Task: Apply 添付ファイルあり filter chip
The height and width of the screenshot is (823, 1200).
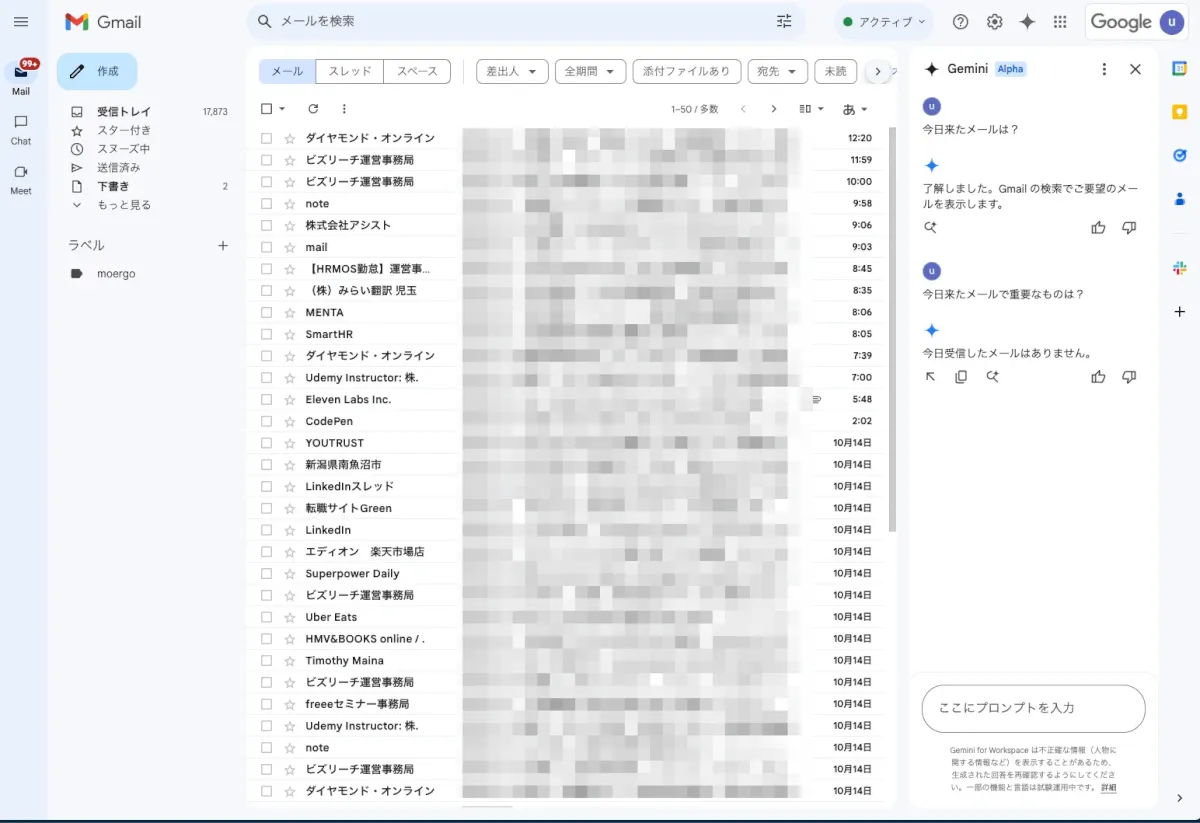Action: pyautogui.click(x=687, y=72)
